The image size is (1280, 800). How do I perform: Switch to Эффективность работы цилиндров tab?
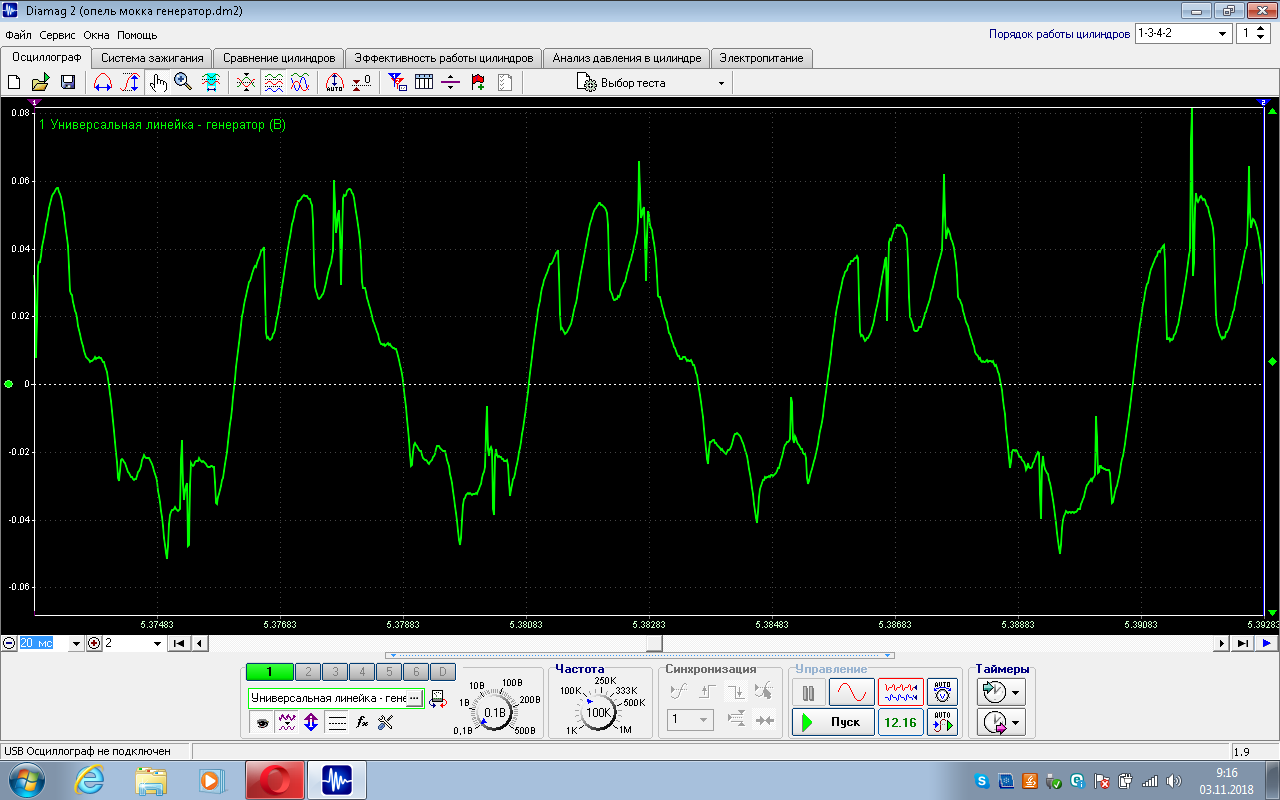pyautogui.click(x=444, y=58)
